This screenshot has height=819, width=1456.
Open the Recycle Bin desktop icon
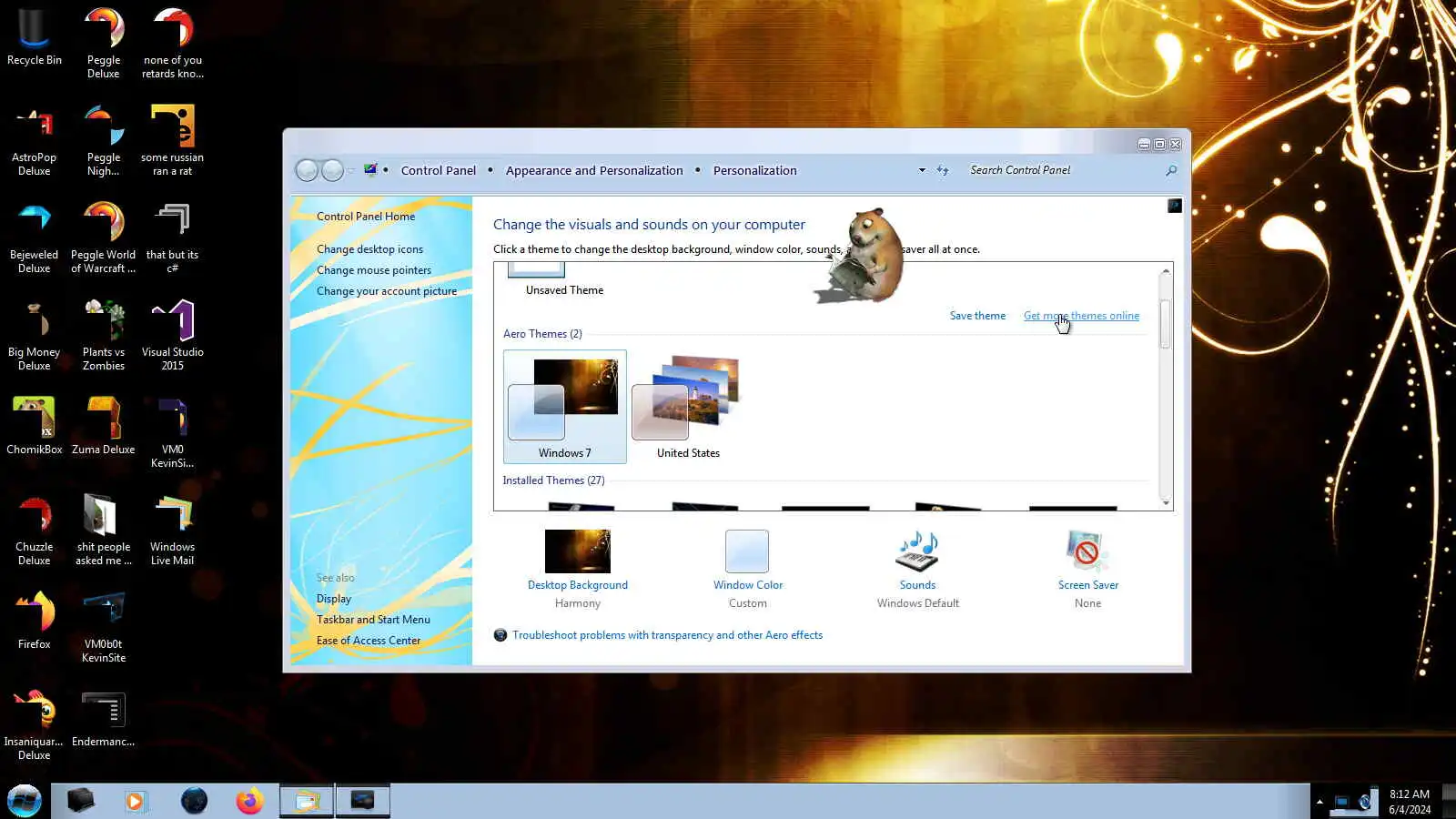[x=35, y=38]
